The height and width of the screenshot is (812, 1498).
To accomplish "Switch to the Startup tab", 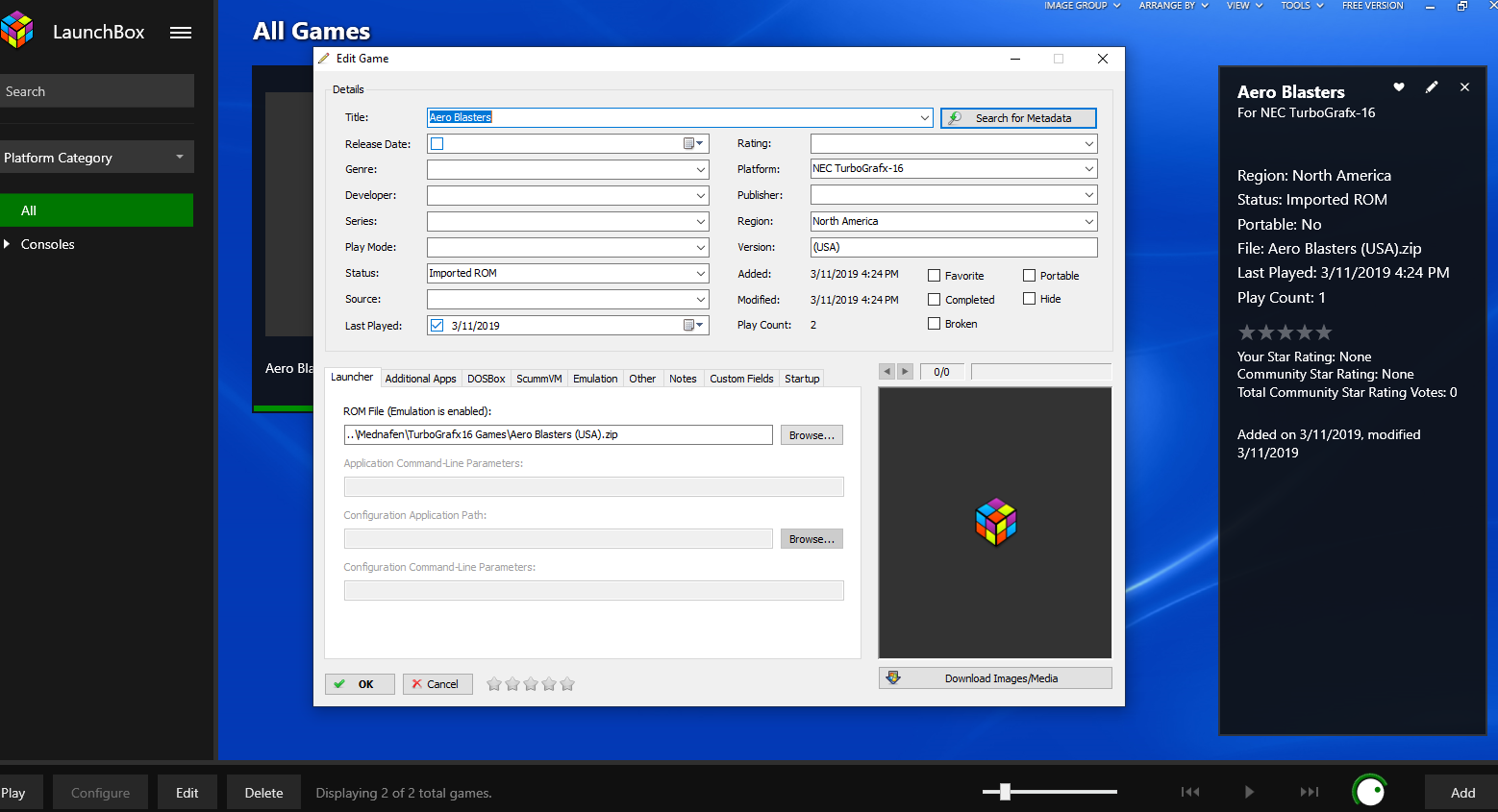I will pos(802,379).
